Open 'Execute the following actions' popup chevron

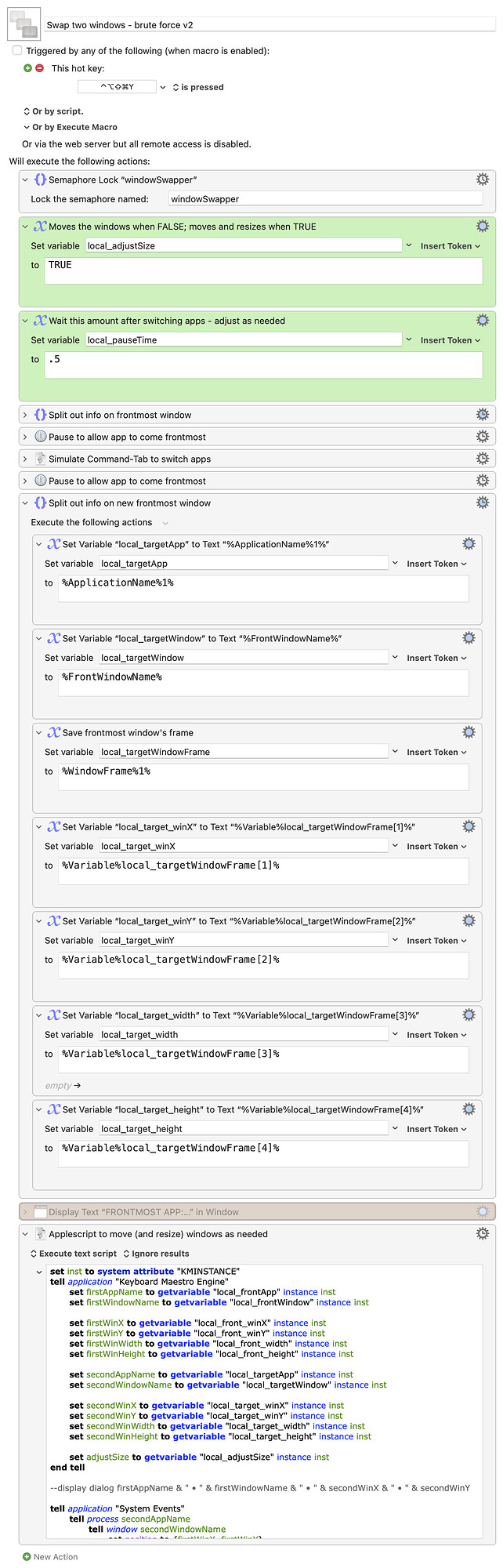click(x=165, y=523)
